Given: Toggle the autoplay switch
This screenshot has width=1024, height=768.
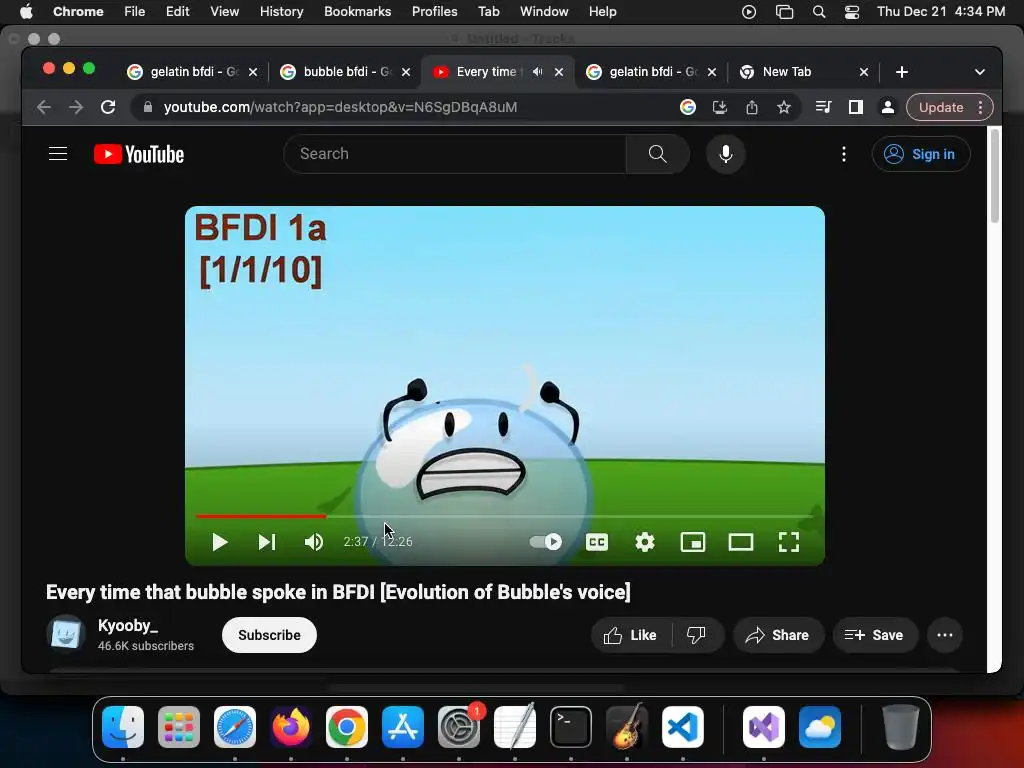Looking at the screenshot, I should coord(545,541).
